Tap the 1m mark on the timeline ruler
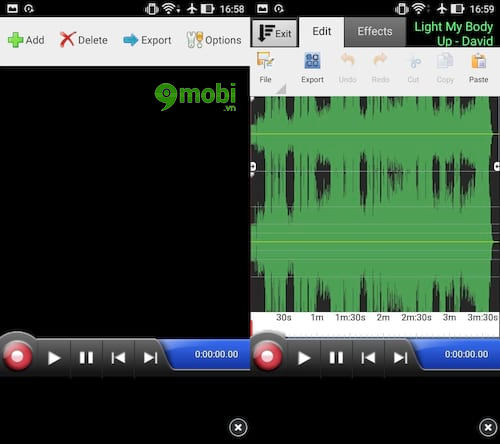The height and width of the screenshot is (444, 500). point(317,317)
